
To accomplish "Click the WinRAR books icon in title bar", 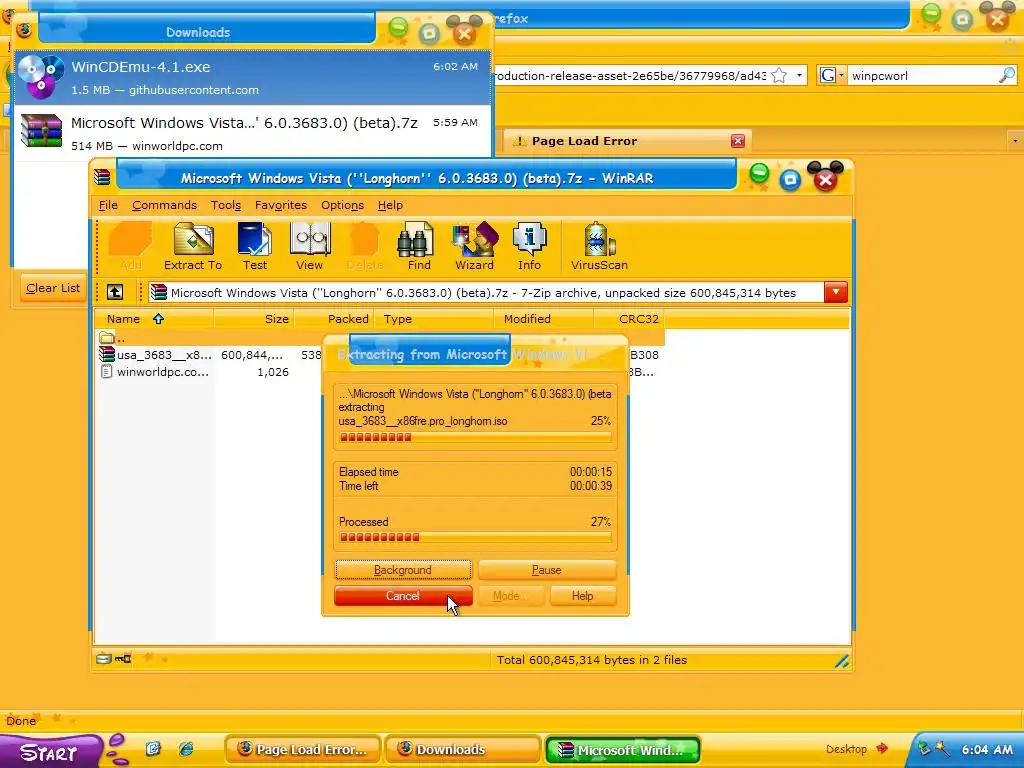I will 102,177.
